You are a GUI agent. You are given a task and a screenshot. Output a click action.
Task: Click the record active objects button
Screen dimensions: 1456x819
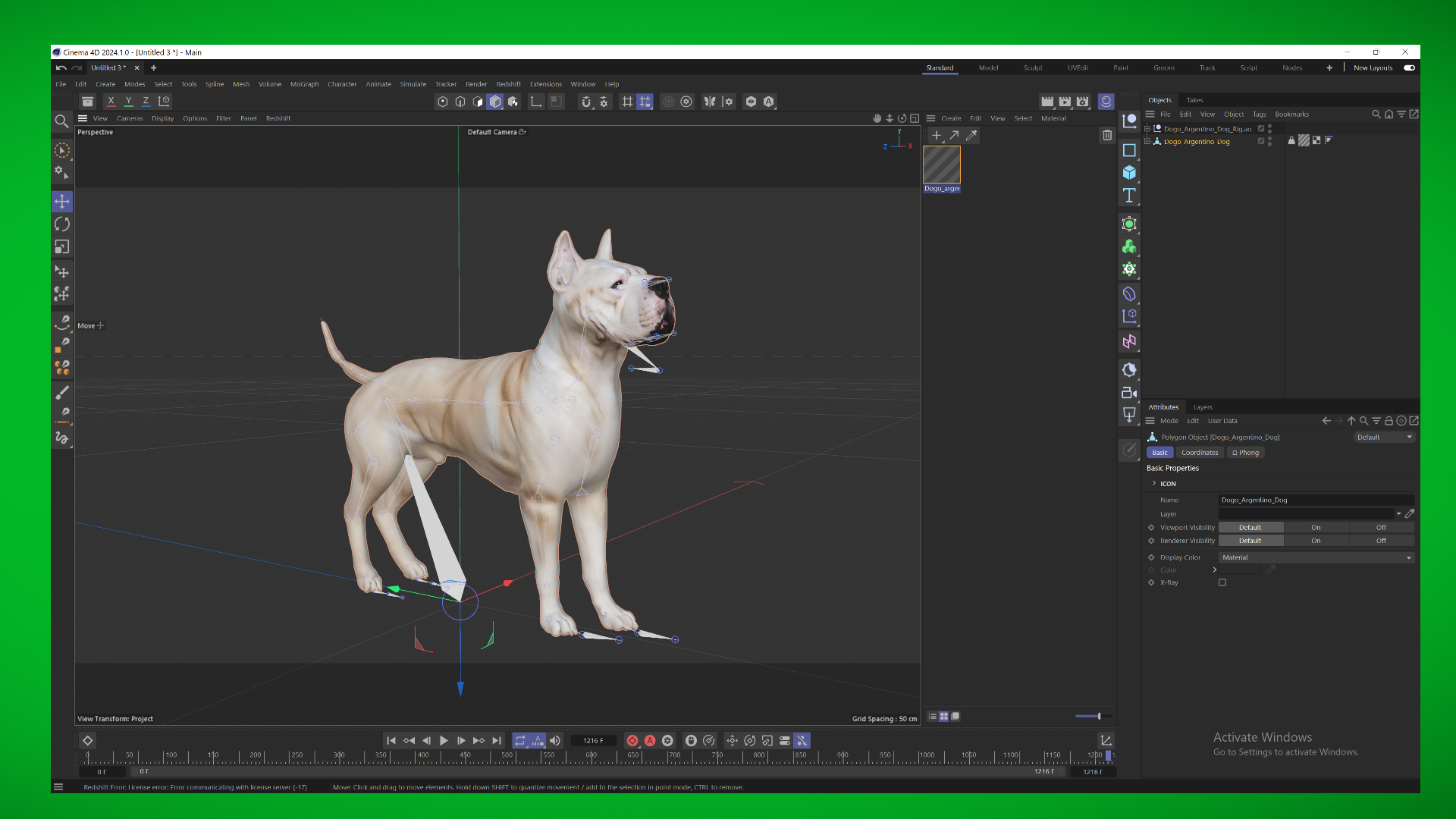[x=632, y=740]
